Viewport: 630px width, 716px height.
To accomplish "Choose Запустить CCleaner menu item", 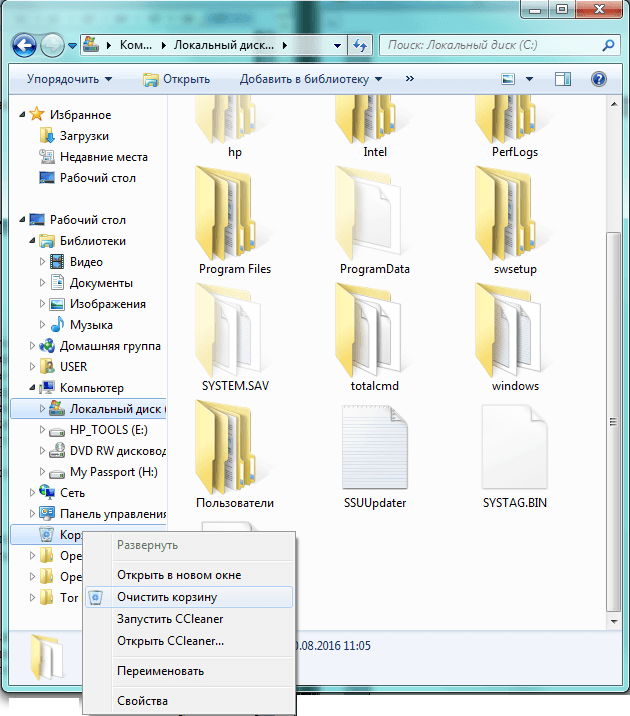I will coord(189,619).
